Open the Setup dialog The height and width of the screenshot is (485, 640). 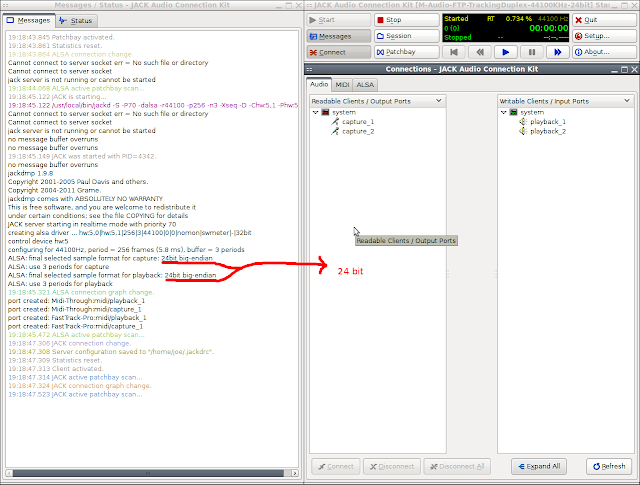tap(604, 36)
